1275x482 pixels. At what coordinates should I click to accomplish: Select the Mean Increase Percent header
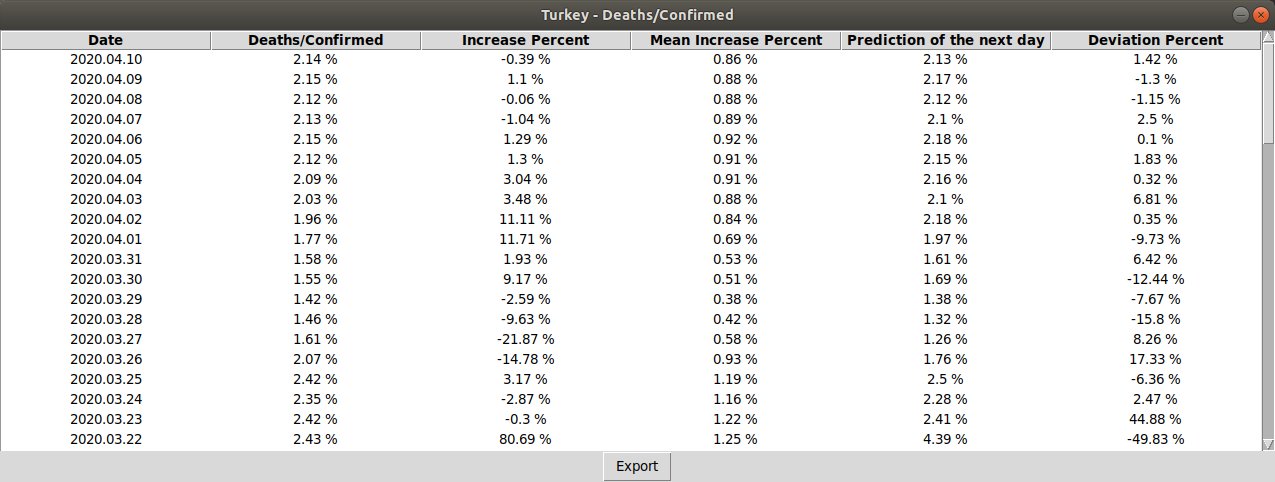coord(736,40)
